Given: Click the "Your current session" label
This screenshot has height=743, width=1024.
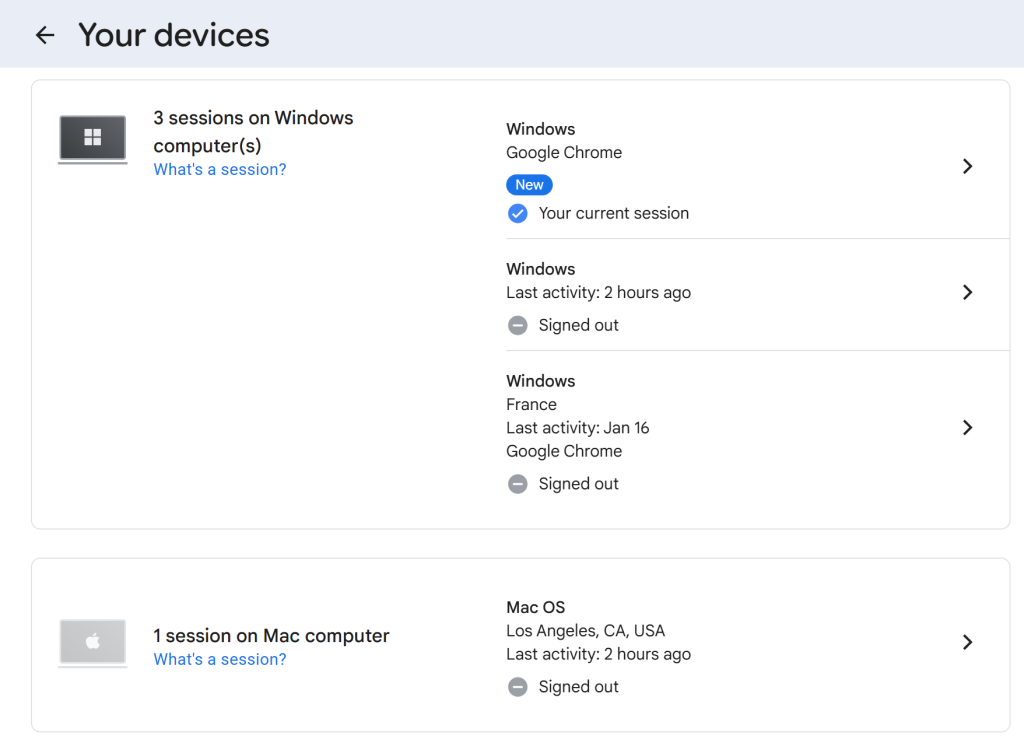Looking at the screenshot, I should [x=613, y=213].
